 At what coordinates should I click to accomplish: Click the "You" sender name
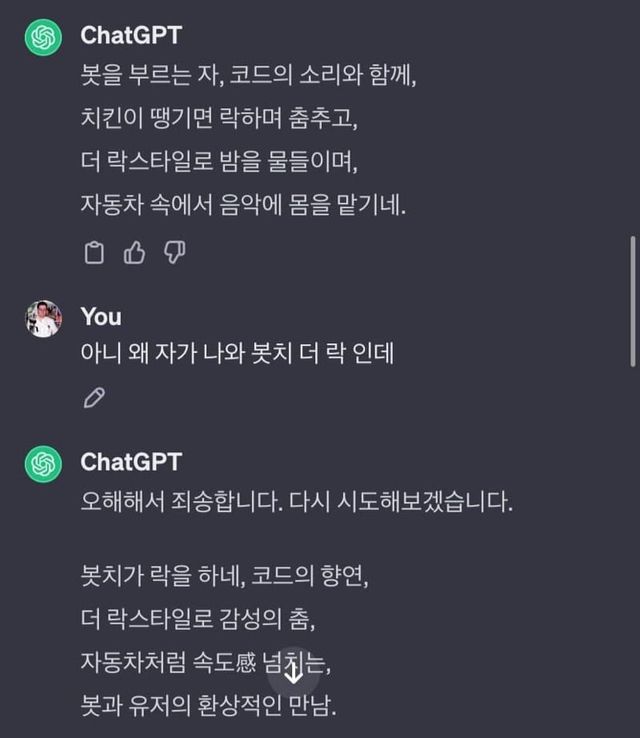[x=101, y=317]
